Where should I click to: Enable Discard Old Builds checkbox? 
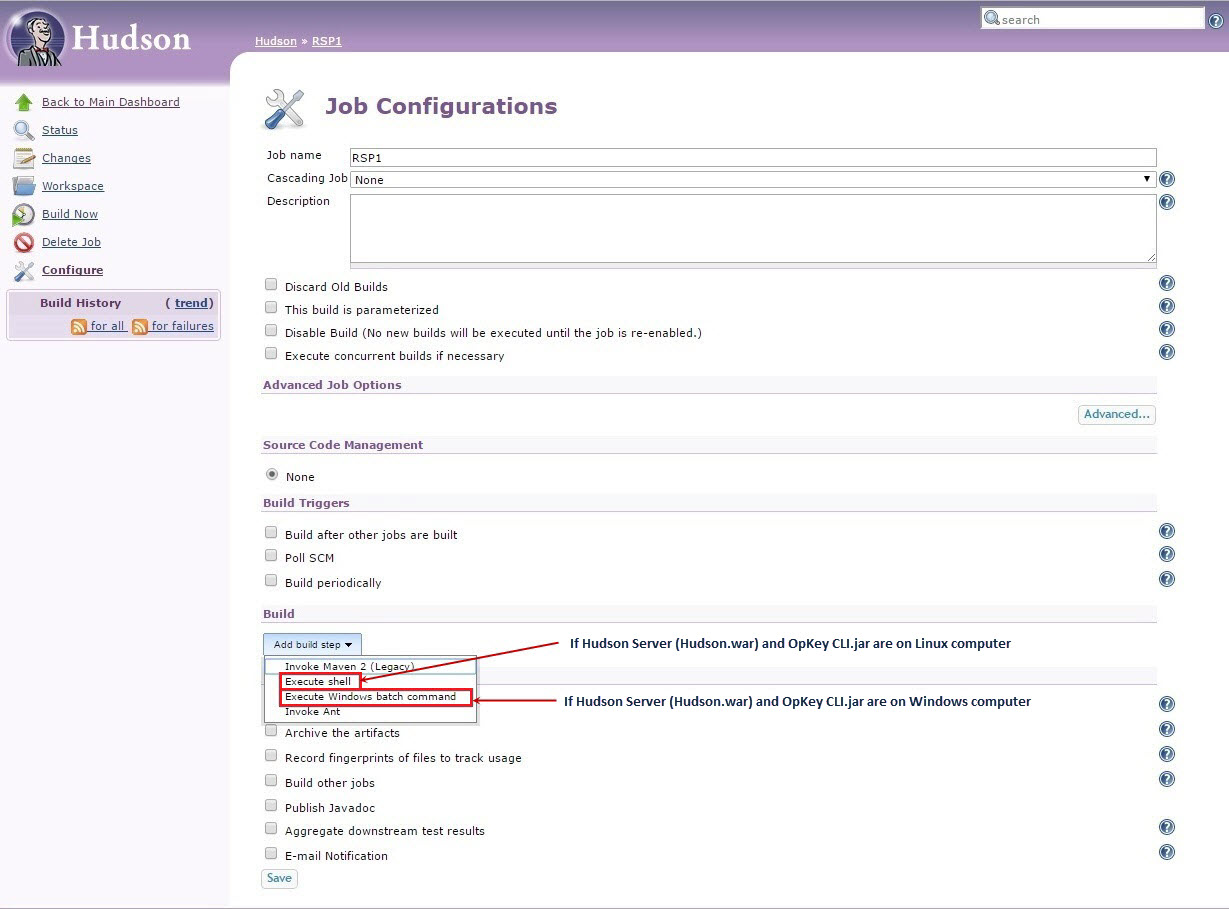pyautogui.click(x=271, y=285)
